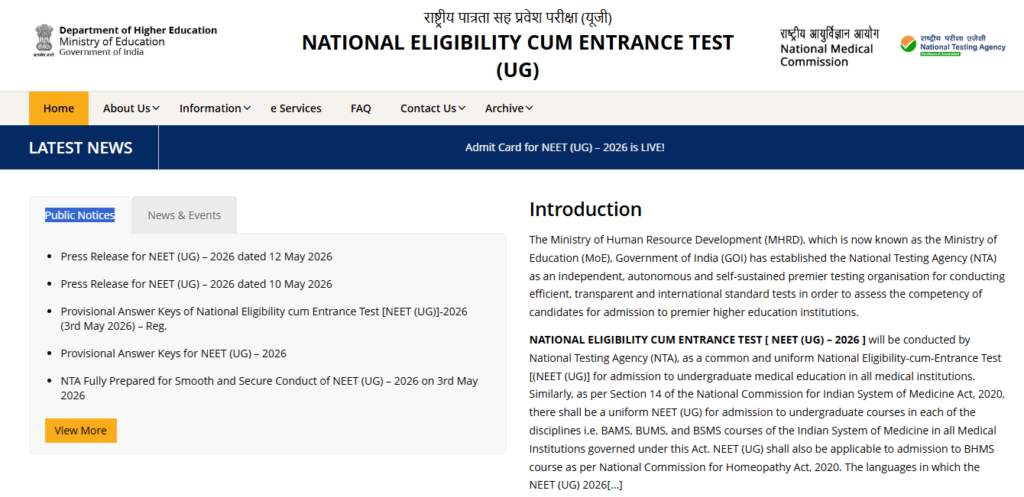The image size is (1024, 497).
Task: Click the View More button
Action: 81,430
